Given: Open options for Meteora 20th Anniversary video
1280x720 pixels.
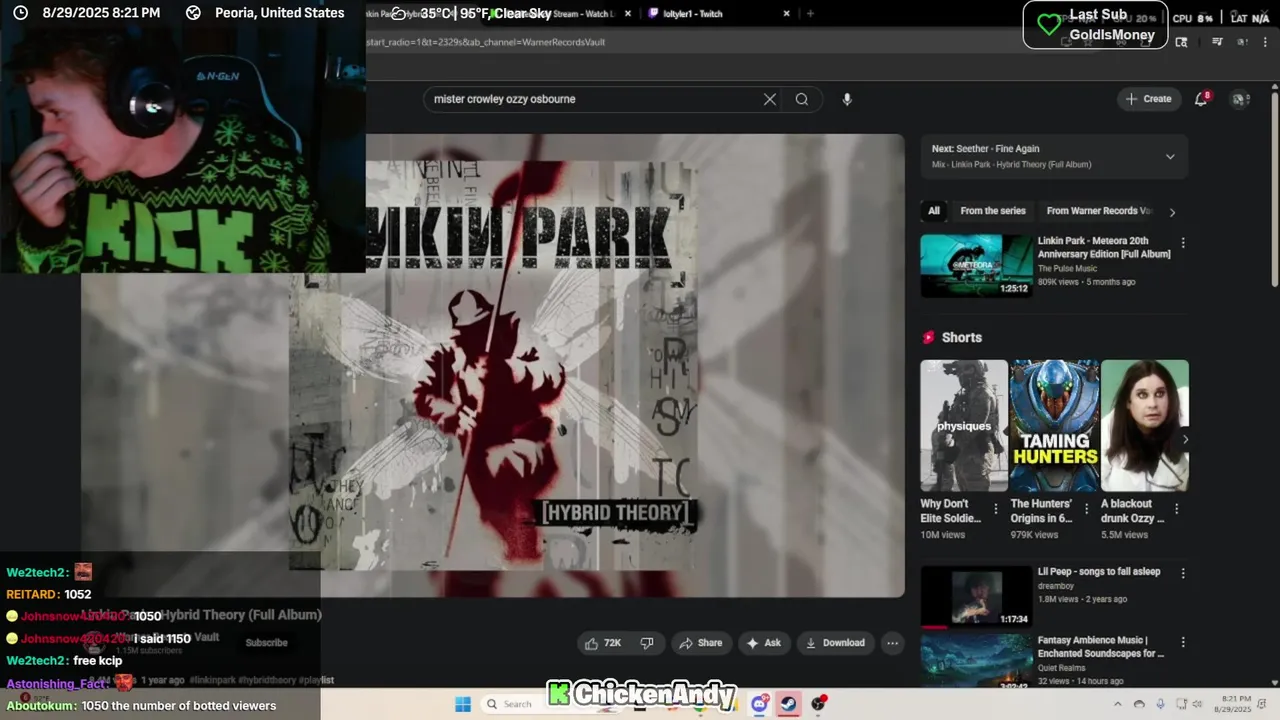Looking at the screenshot, I should (1183, 243).
